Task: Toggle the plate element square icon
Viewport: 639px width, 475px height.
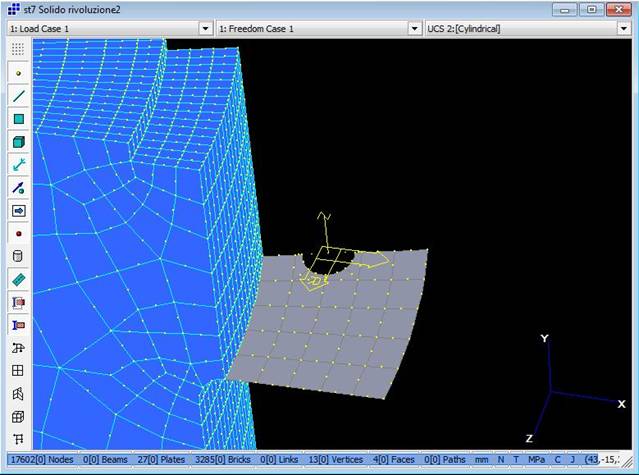Action: coord(18,119)
